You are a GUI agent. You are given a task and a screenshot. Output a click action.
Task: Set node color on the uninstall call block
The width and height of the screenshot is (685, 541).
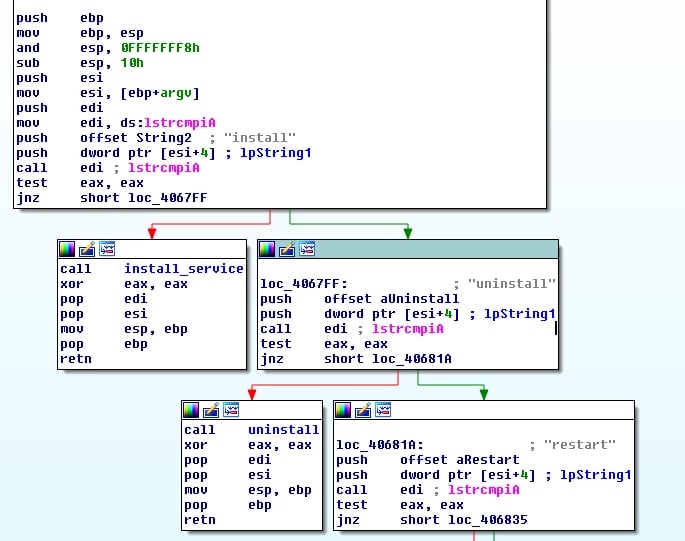coord(191,410)
